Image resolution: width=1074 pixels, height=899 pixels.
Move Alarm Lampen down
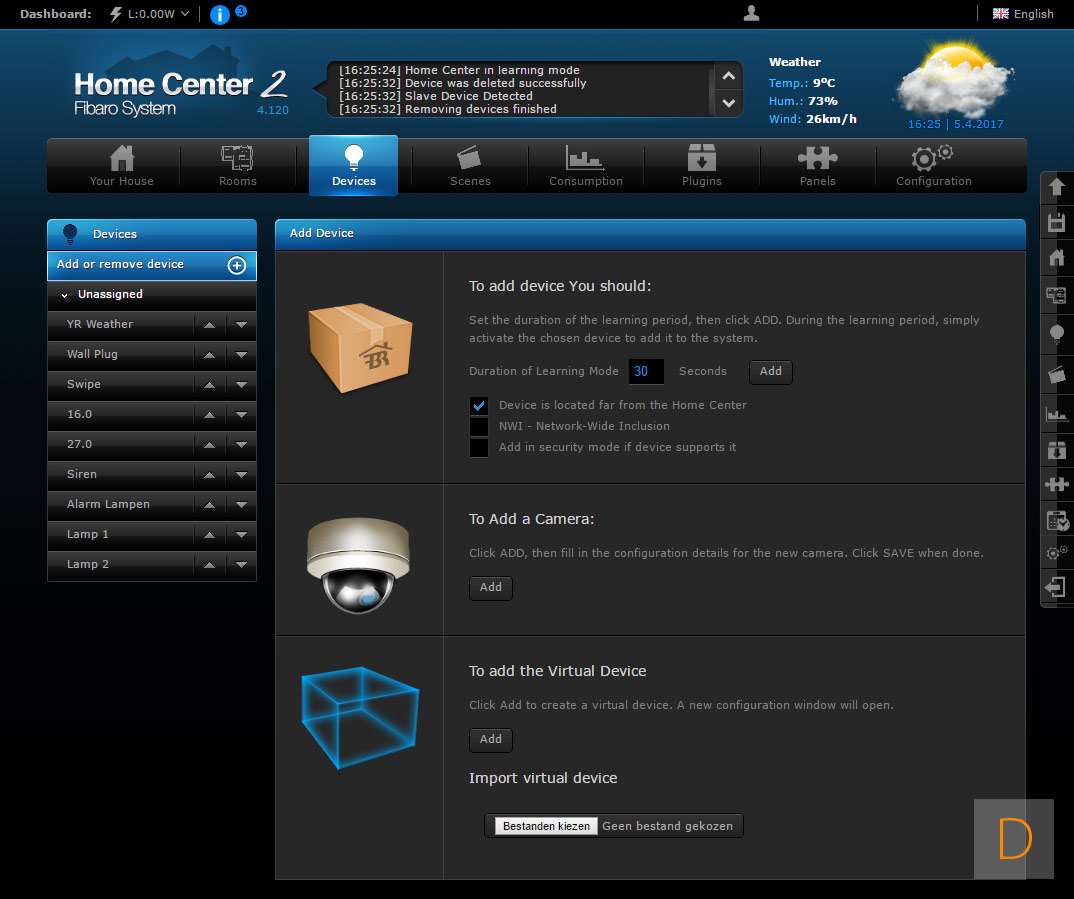click(x=241, y=505)
